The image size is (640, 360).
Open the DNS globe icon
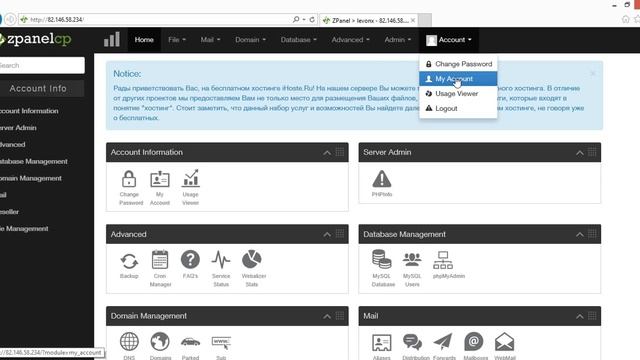tap(129, 342)
